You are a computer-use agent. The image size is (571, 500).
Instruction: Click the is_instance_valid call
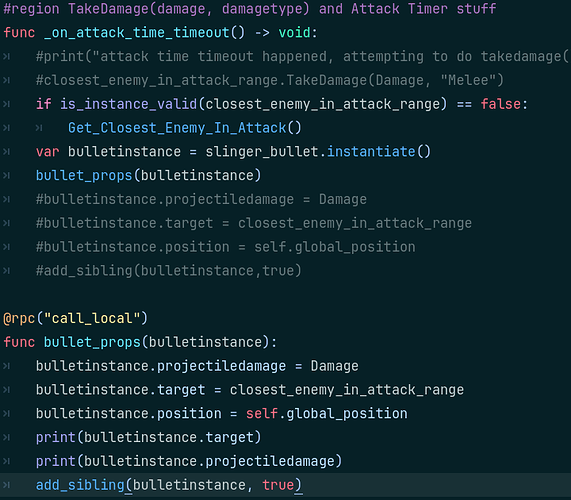(x=129, y=104)
